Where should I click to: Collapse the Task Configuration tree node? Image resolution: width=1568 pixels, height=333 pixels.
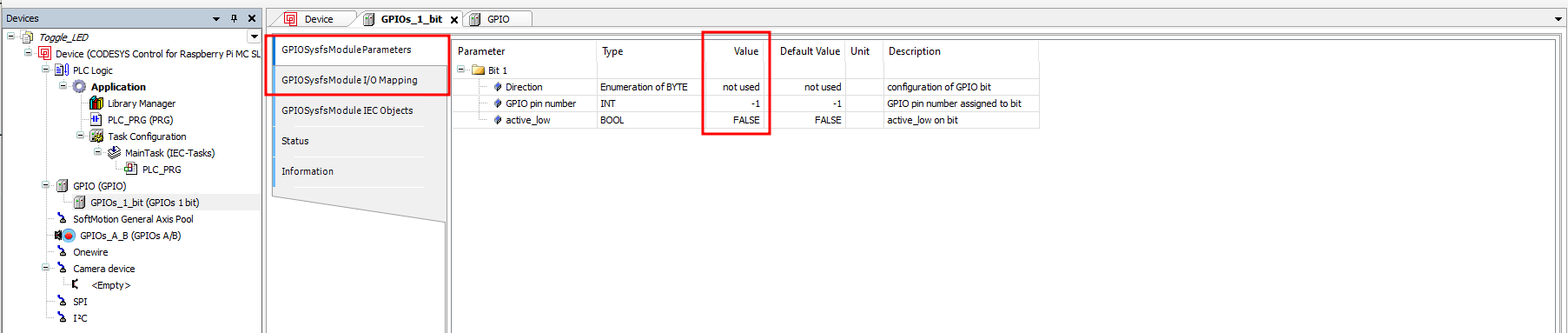tap(80, 136)
